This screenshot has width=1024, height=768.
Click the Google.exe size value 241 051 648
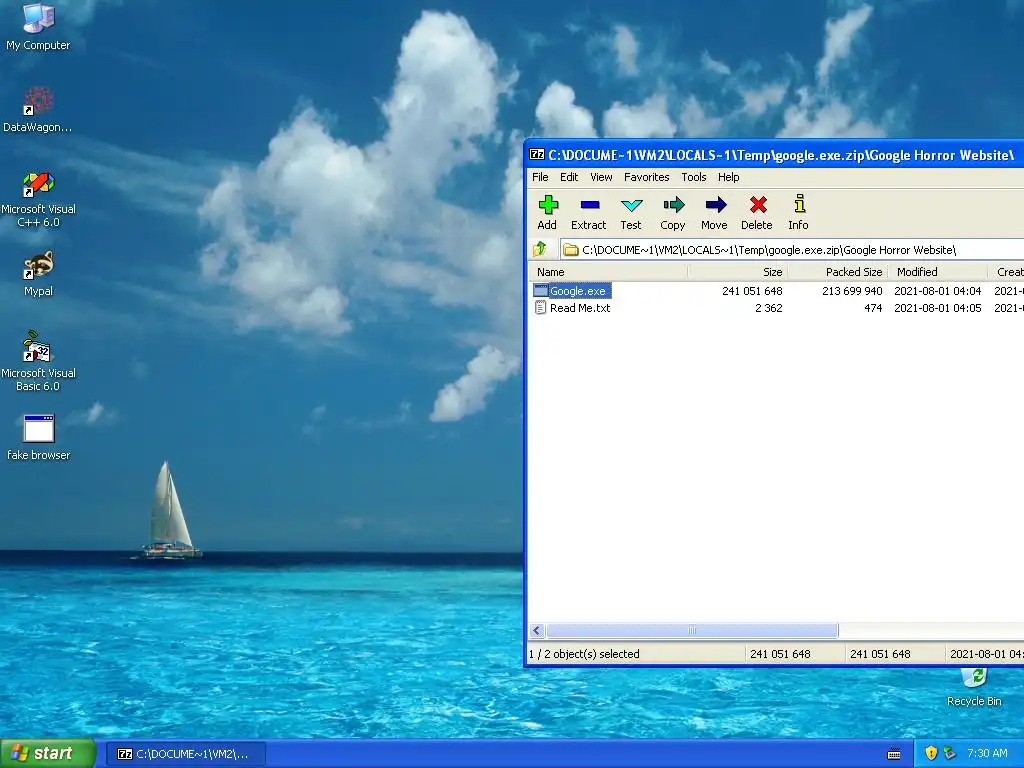point(752,291)
